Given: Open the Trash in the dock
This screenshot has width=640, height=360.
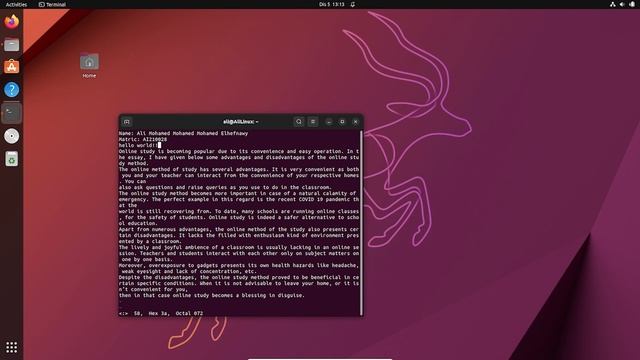Looking at the screenshot, I should pyautogui.click(x=11, y=159).
